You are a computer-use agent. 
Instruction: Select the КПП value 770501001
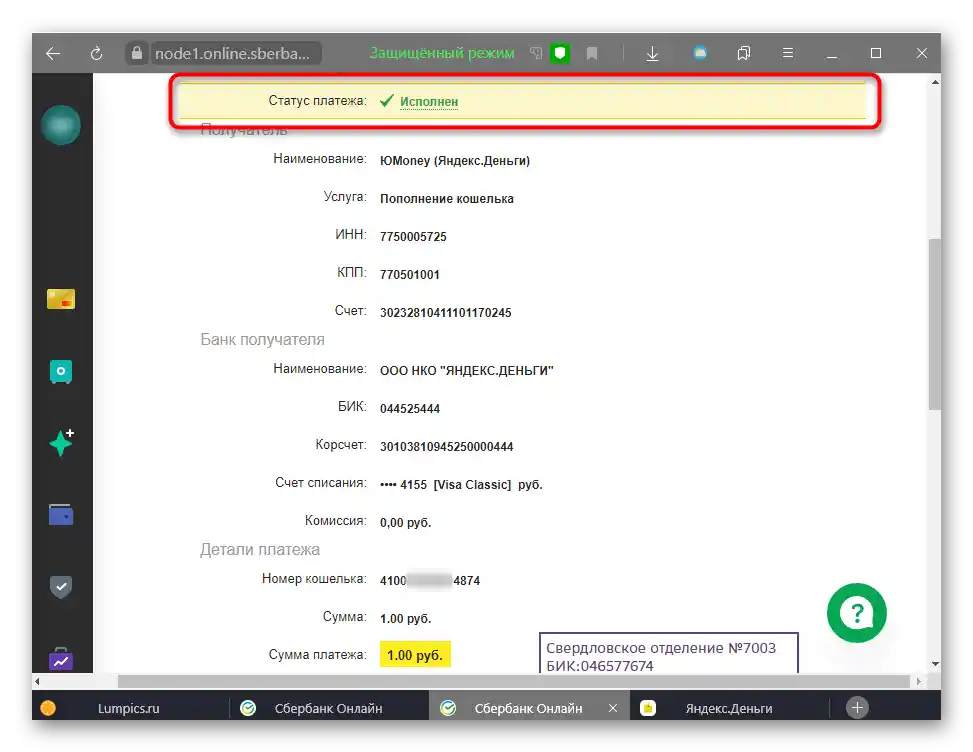click(x=410, y=274)
